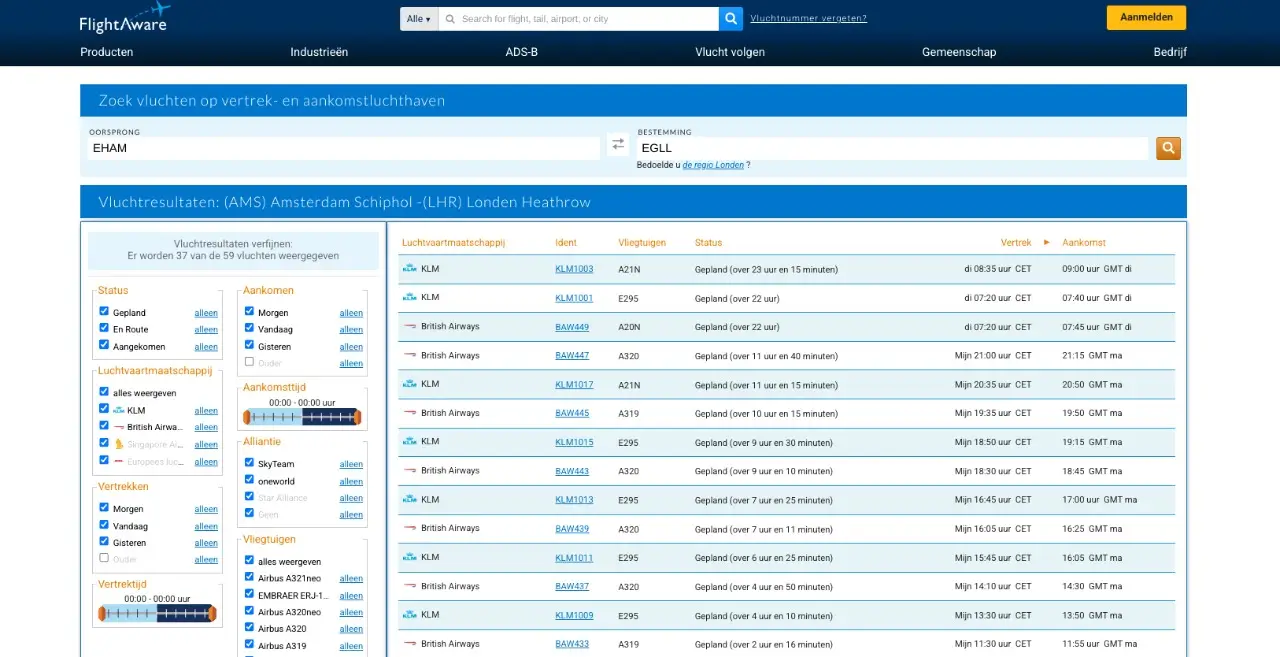Image resolution: width=1280 pixels, height=657 pixels.
Task: Click the Oorsprong field containing EHAM
Action: click(344, 148)
